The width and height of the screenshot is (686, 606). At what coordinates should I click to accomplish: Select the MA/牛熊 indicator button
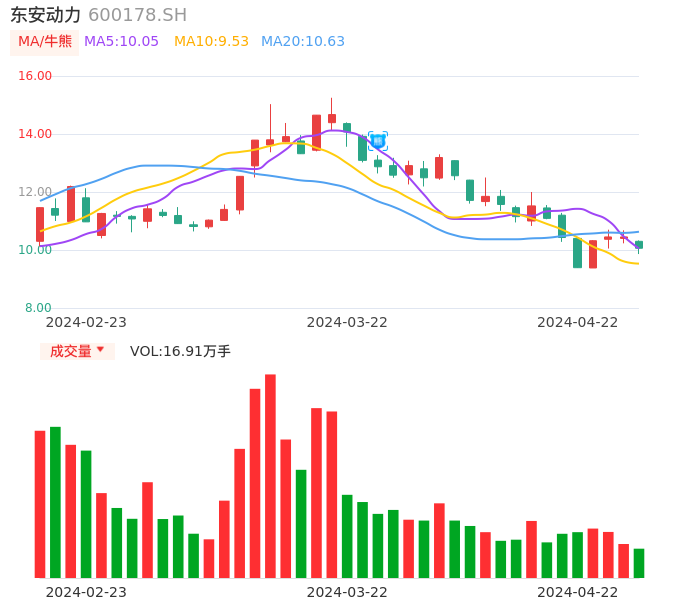click(45, 42)
